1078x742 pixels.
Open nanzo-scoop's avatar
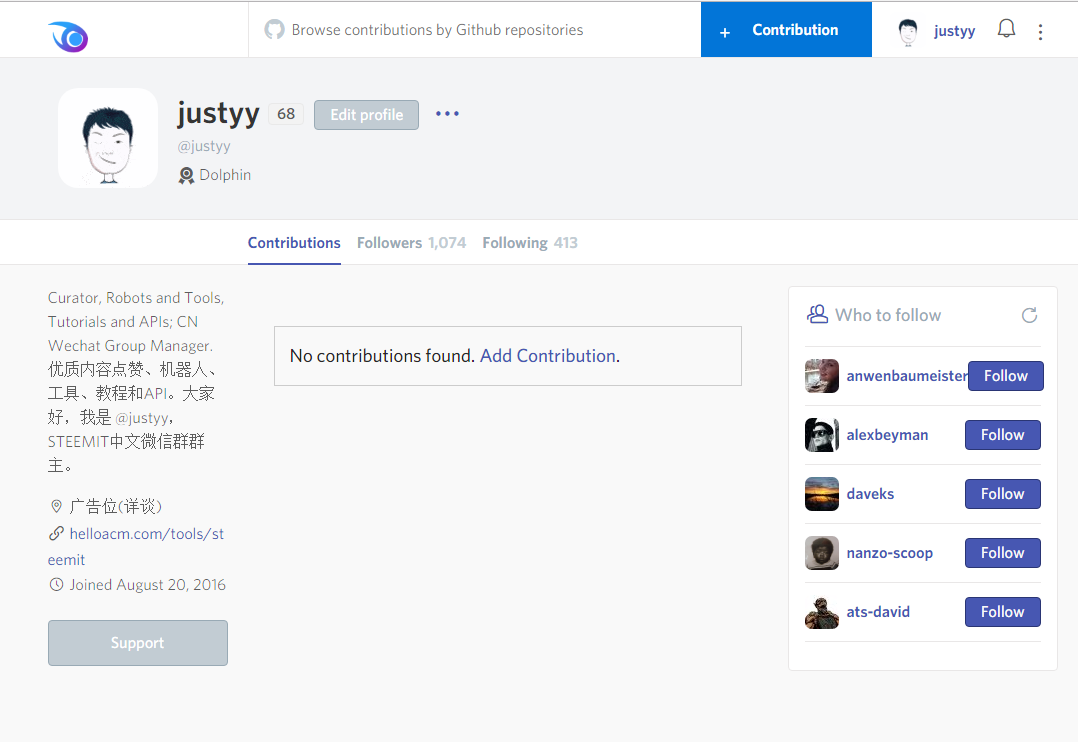click(x=822, y=553)
